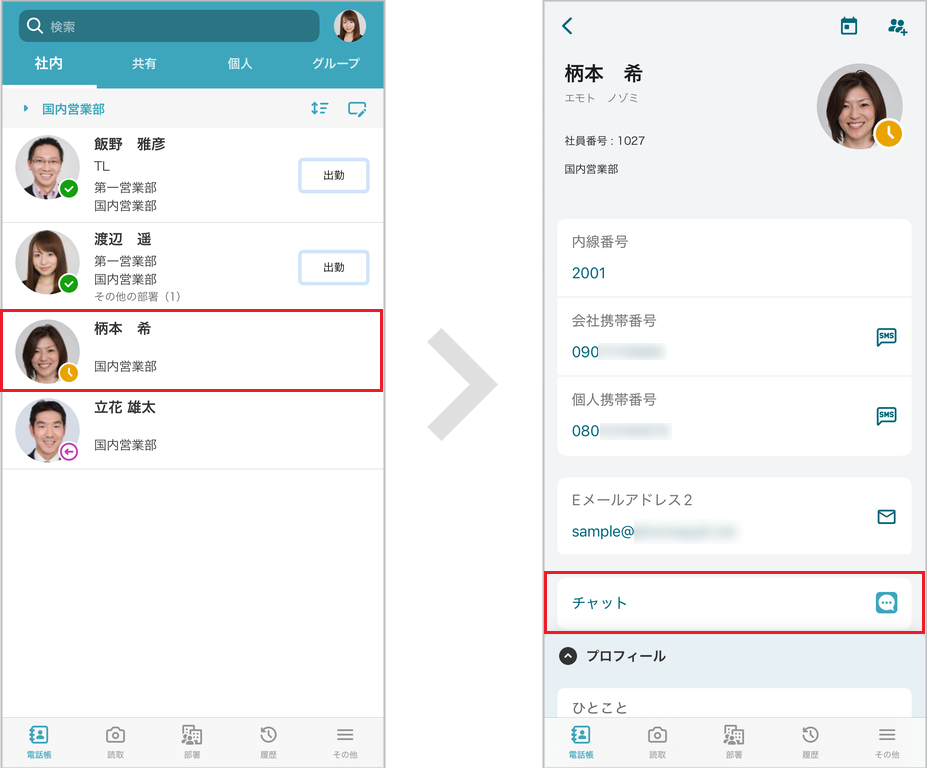Open 部署 tab in left phone's bottom bar
The height and width of the screenshot is (768, 927).
tap(192, 743)
